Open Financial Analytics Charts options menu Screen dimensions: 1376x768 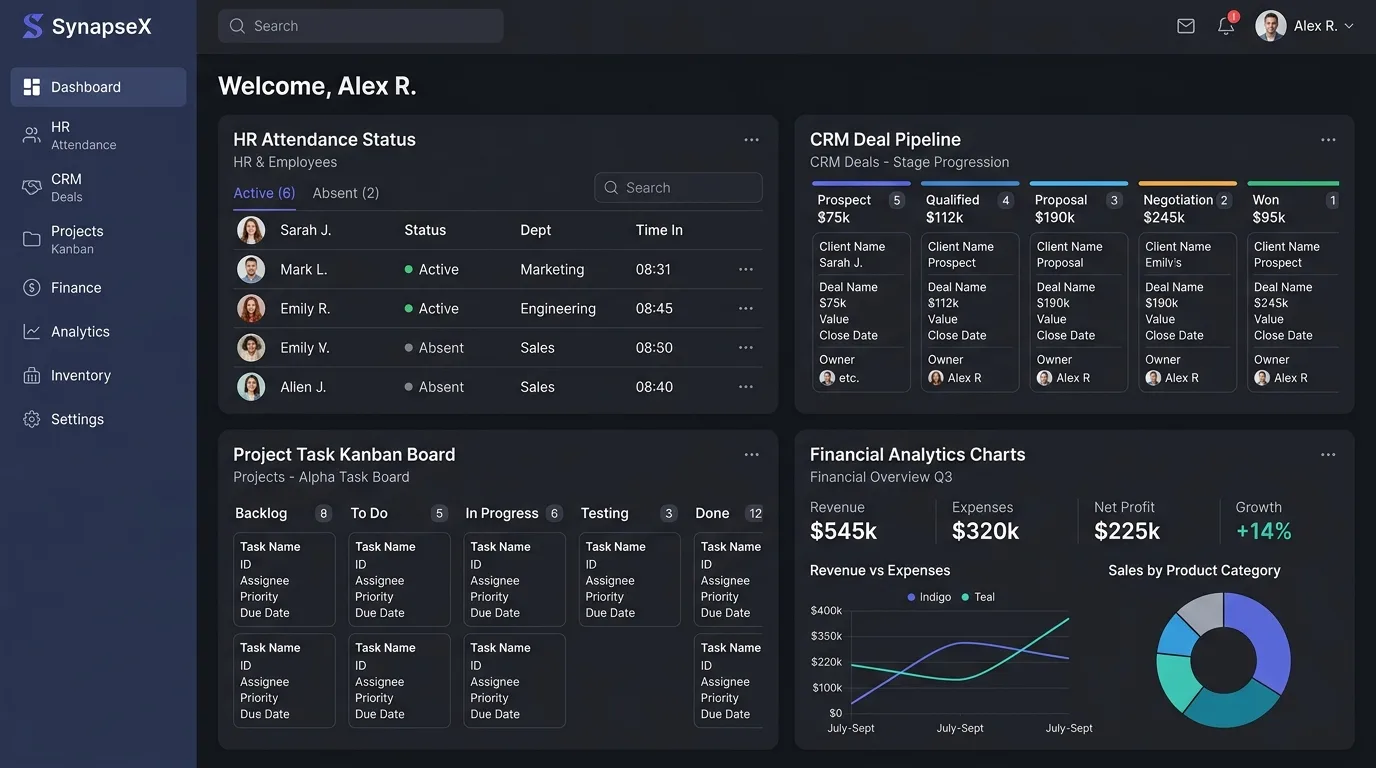point(1328,455)
